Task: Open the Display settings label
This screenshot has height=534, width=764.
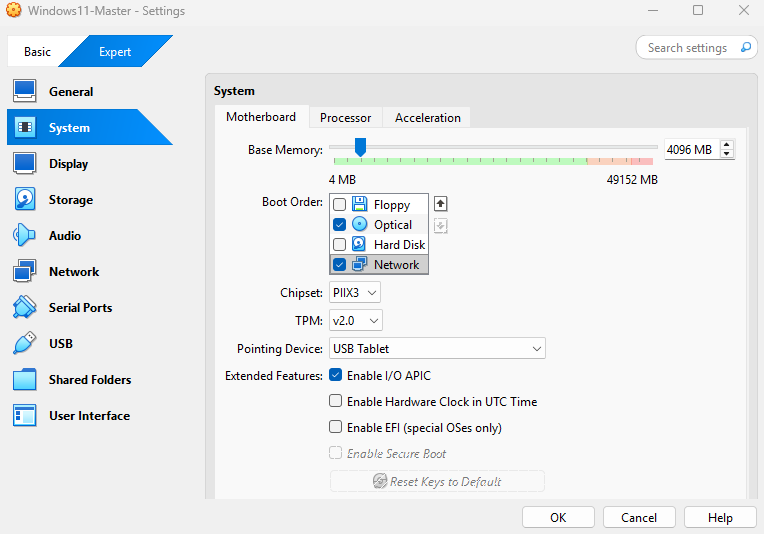Action: tap(68, 164)
